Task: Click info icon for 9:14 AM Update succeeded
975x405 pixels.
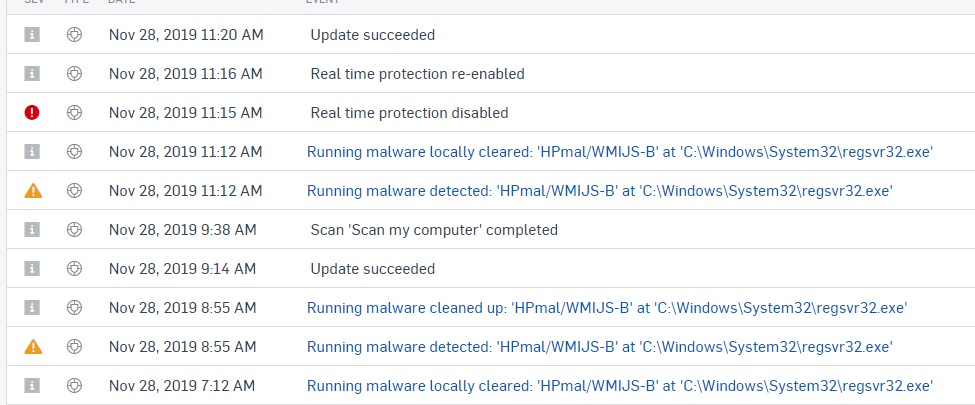Action: point(32,269)
